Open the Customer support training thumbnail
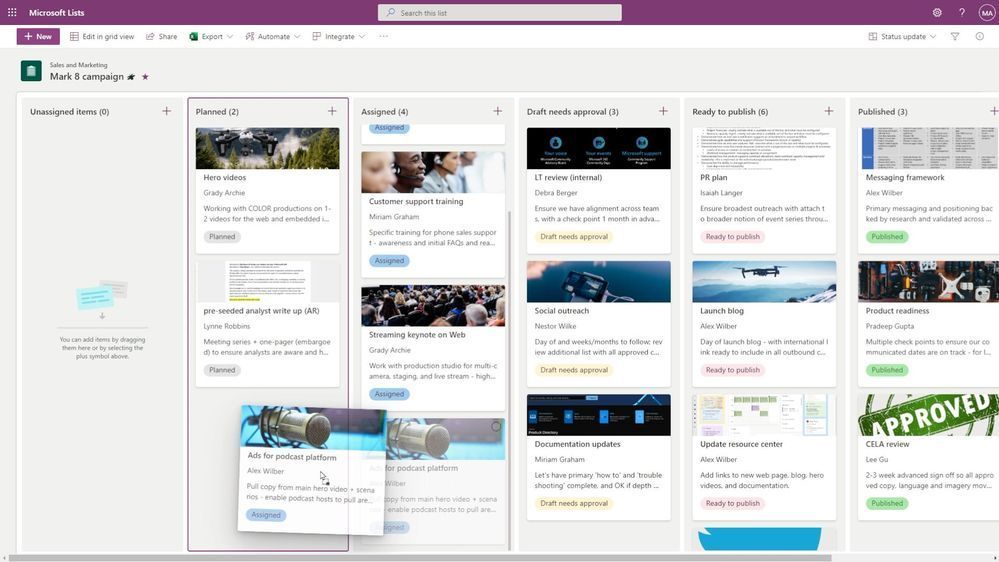The image size is (999, 562). [433, 172]
